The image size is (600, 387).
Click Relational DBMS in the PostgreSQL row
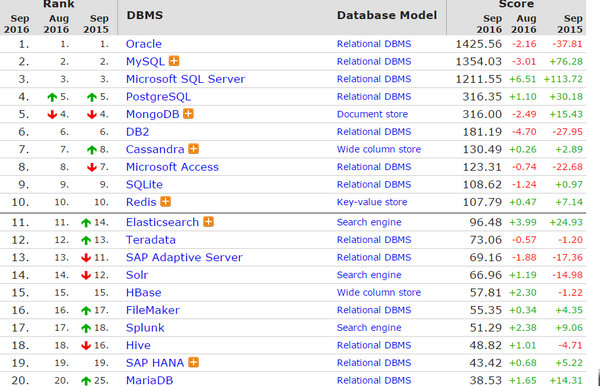(x=374, y=97)
